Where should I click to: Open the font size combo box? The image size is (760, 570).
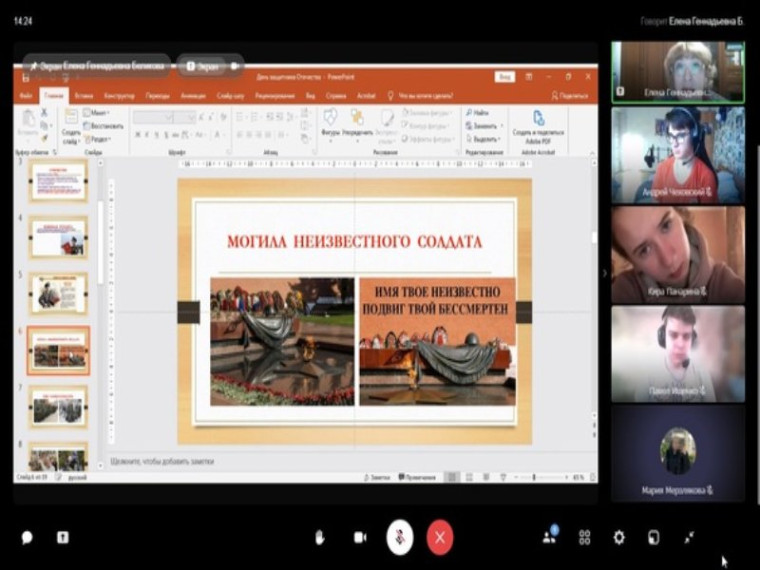pos(185,117)
